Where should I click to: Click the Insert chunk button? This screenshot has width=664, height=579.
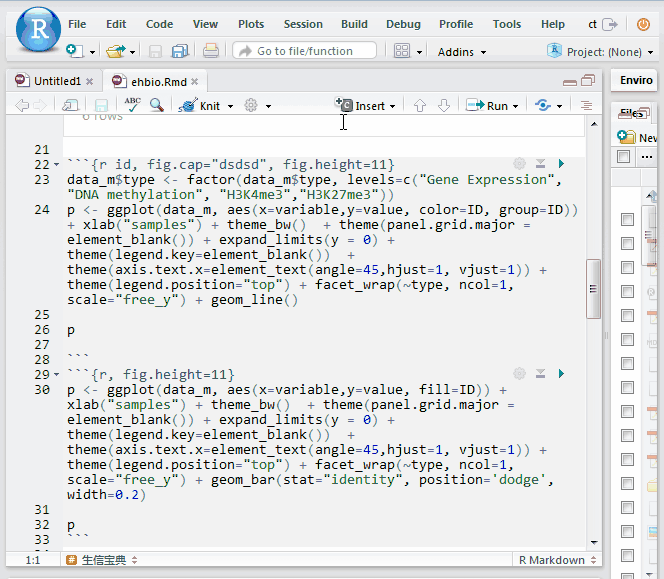365,105
